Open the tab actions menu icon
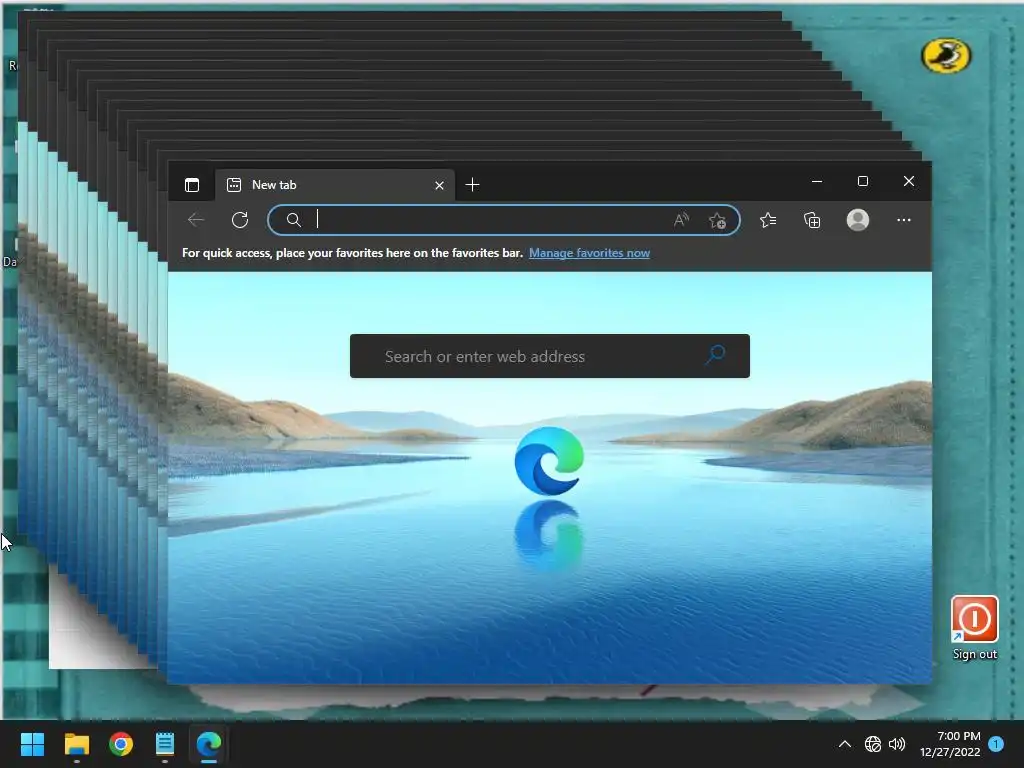 pos(192,185)
